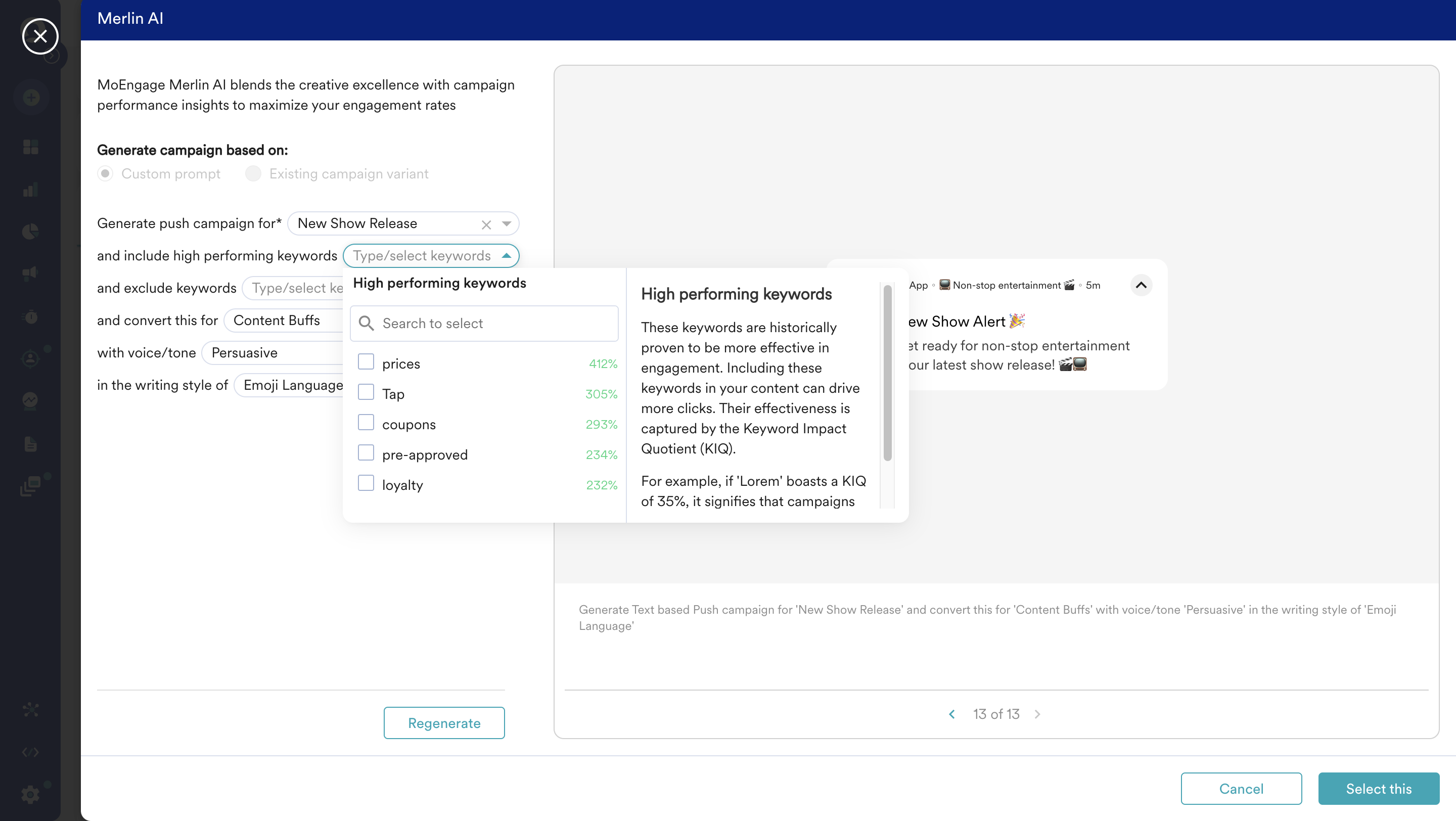Viewport: 1456px width, 821px height.
Task: Click the Cancel button
Action: (1241, 788)
